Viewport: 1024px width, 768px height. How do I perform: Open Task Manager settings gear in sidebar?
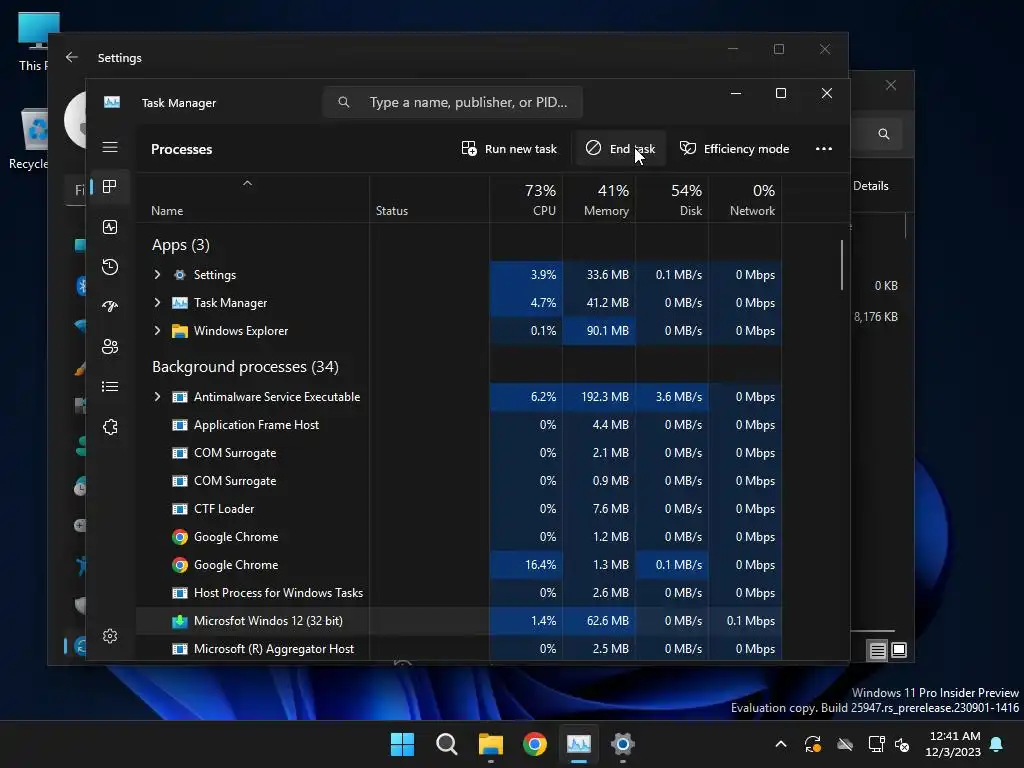coord(110,635)
